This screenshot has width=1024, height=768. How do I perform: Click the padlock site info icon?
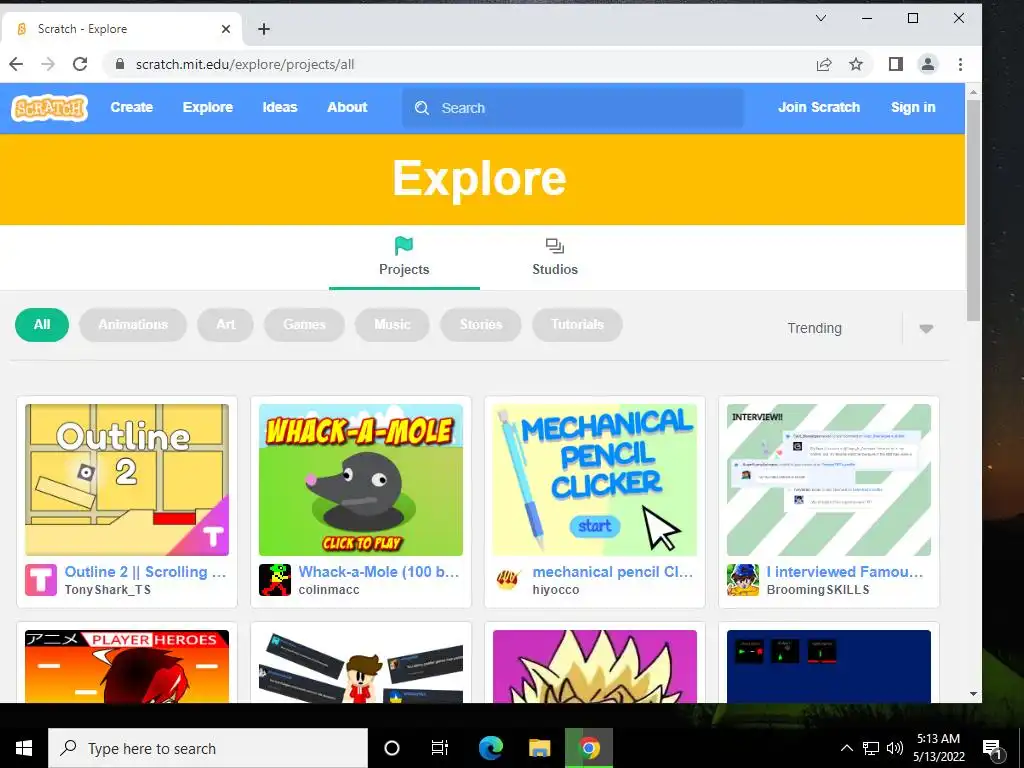pyautogui.click(x=119, y=64)
